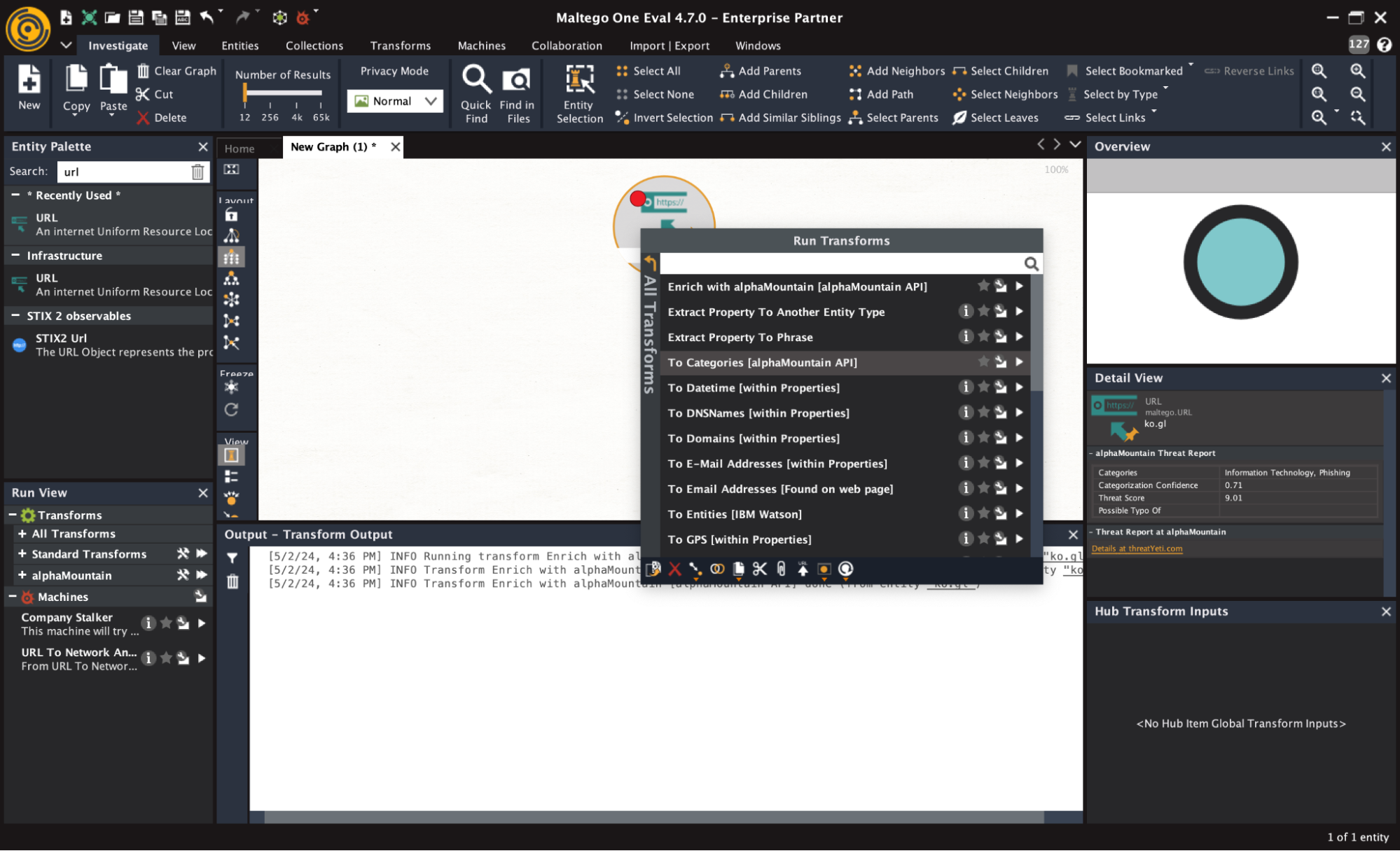The image size is (1400, 851).
Task: Collapse the Infrastructure palette section
Action: coord(15,255)
